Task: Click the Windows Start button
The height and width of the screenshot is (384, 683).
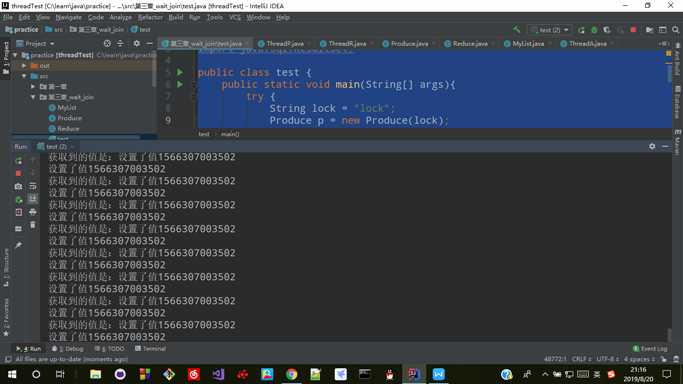Action: click(12, 374)
